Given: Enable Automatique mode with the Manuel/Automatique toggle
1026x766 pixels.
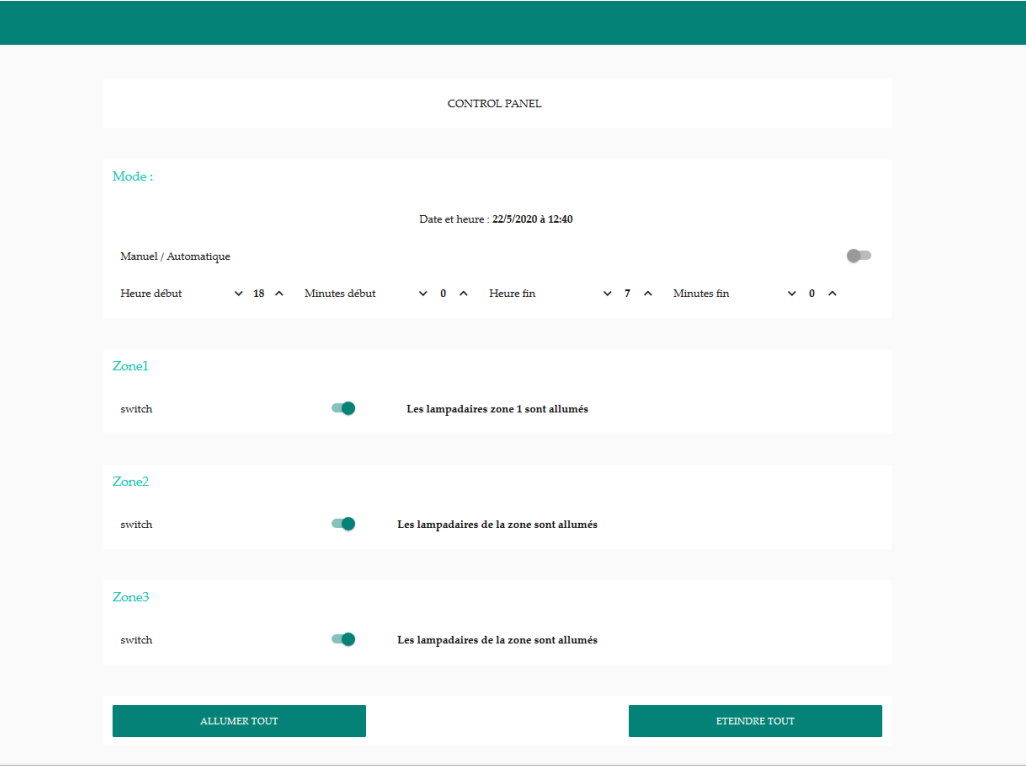Looking at the screenshot, I should [x=857, y=256].
